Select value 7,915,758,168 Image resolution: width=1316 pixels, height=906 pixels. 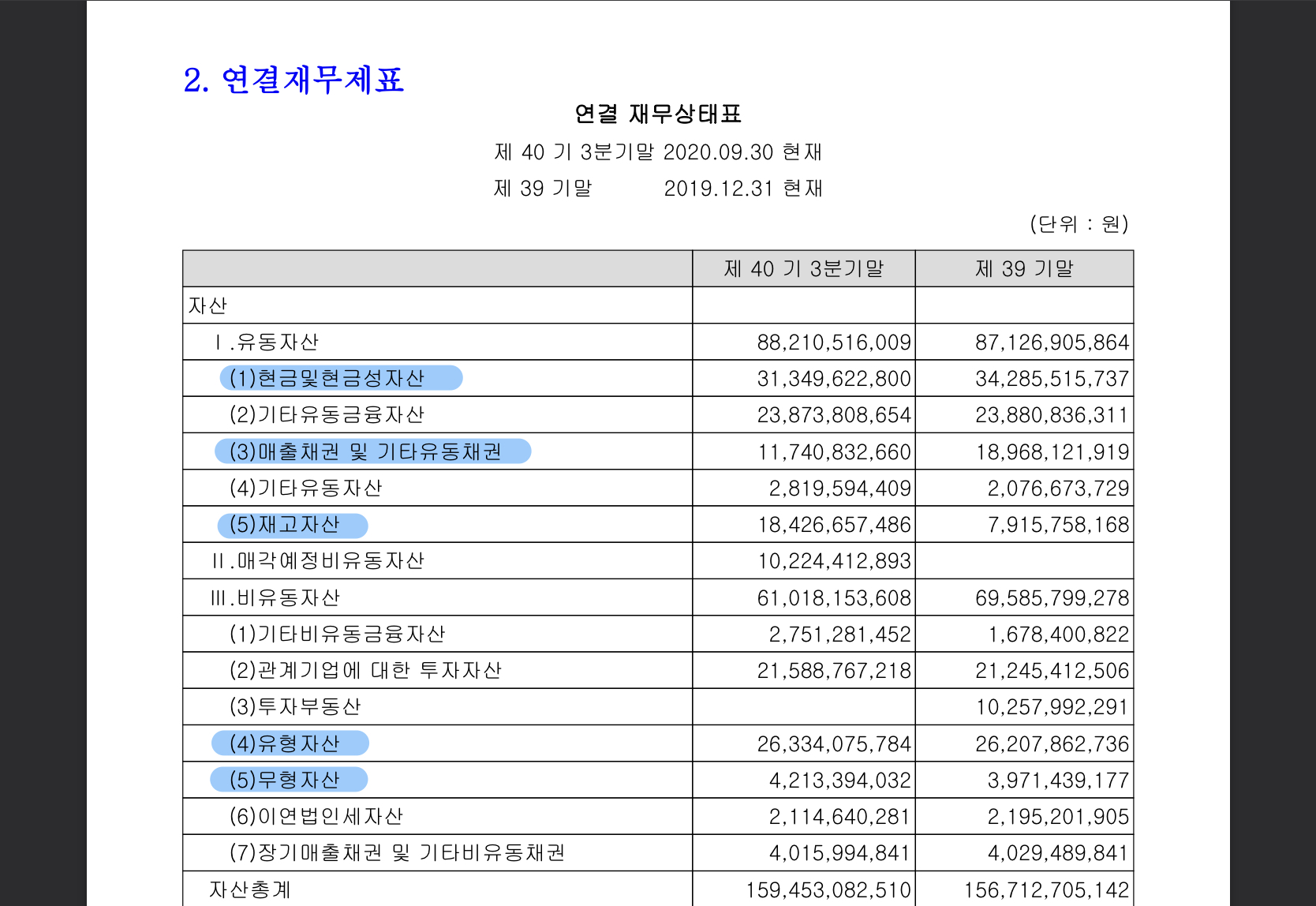[x=1059, y=525]
